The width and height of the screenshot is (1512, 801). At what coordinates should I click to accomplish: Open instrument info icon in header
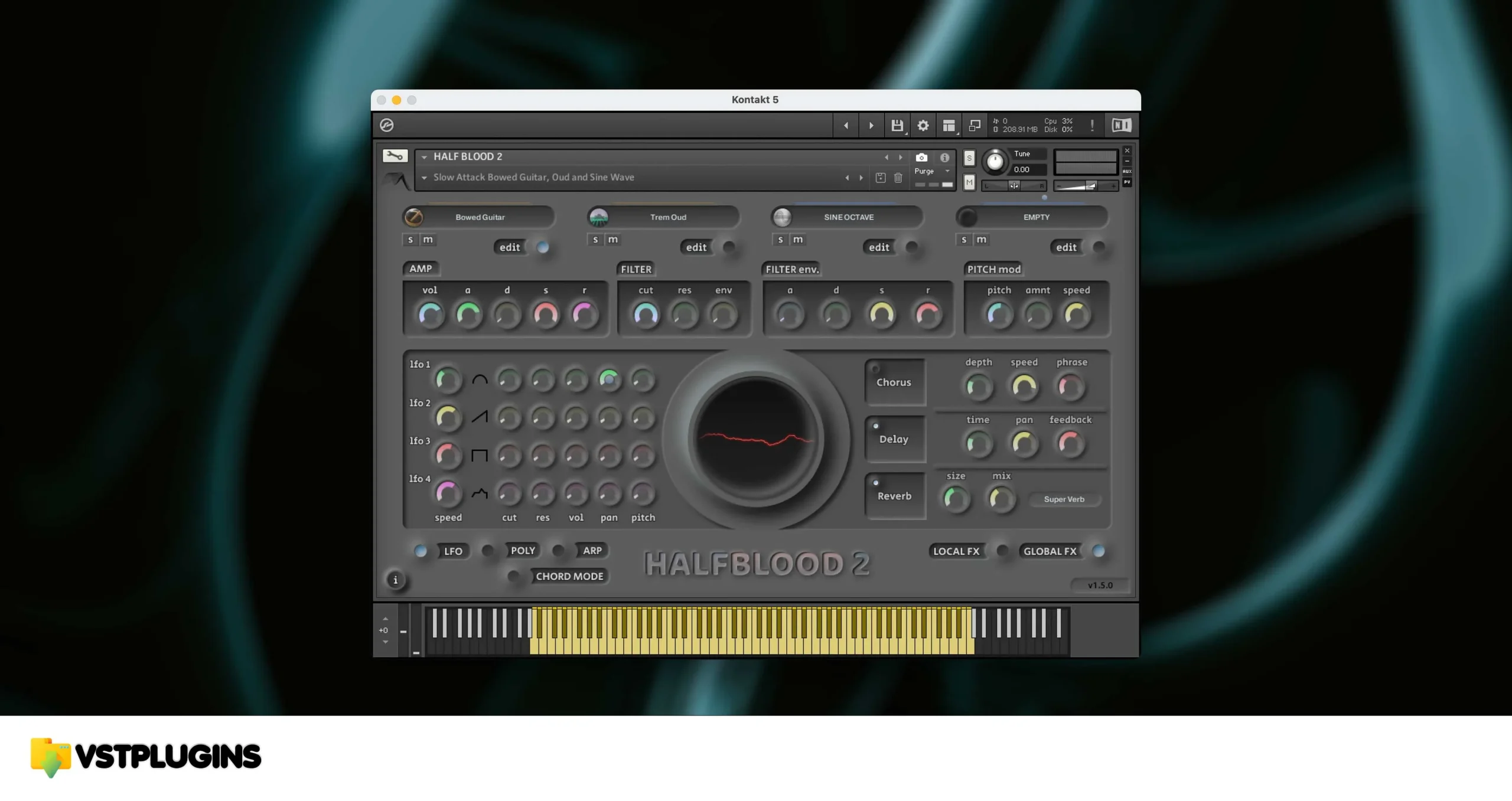[x=945, y=158]
